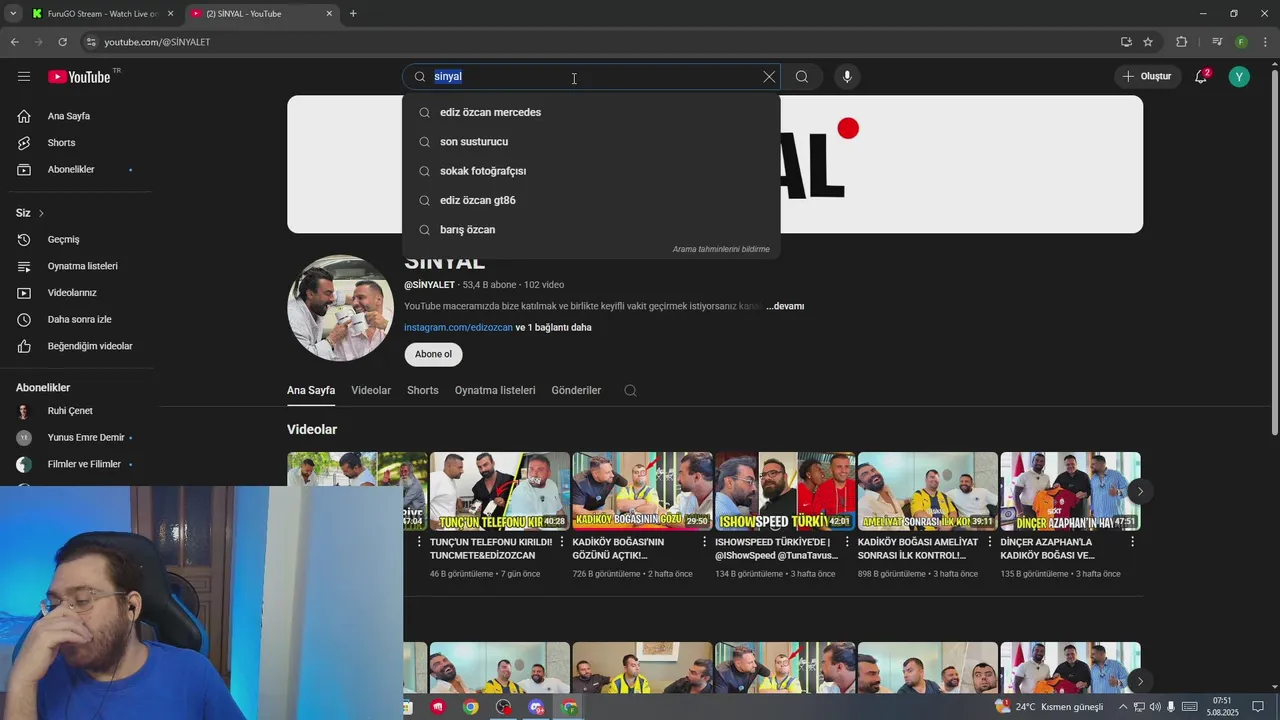The width and height of the screenshot is (1280, 720).
Task: Open KADIKÖY BOĞASI'NIN GÖZÜNÜ AÇTIK thumbnail
Action: click(x=642, y=491)
